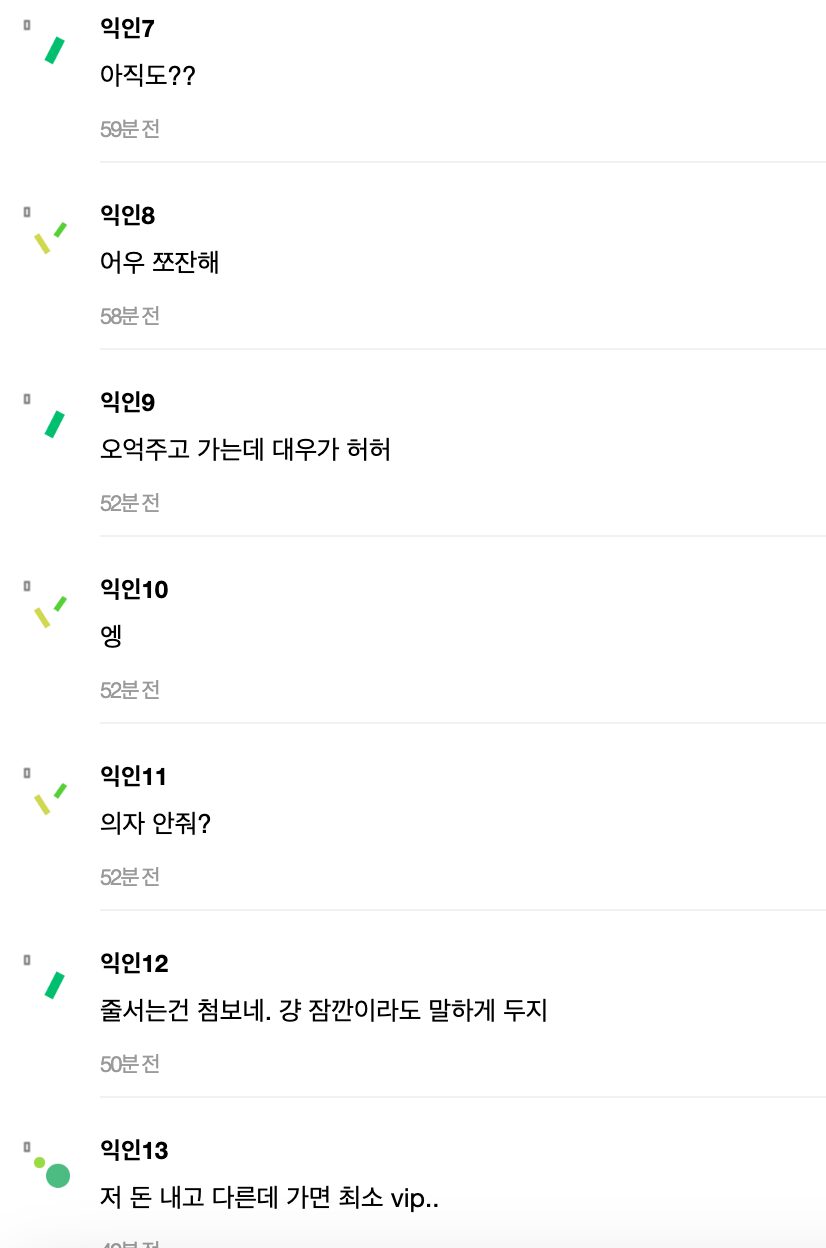This screenshot has height=1248, width=826.
Task: Click the comment text '어우 쪼잔해'
Action: point(160,263)
